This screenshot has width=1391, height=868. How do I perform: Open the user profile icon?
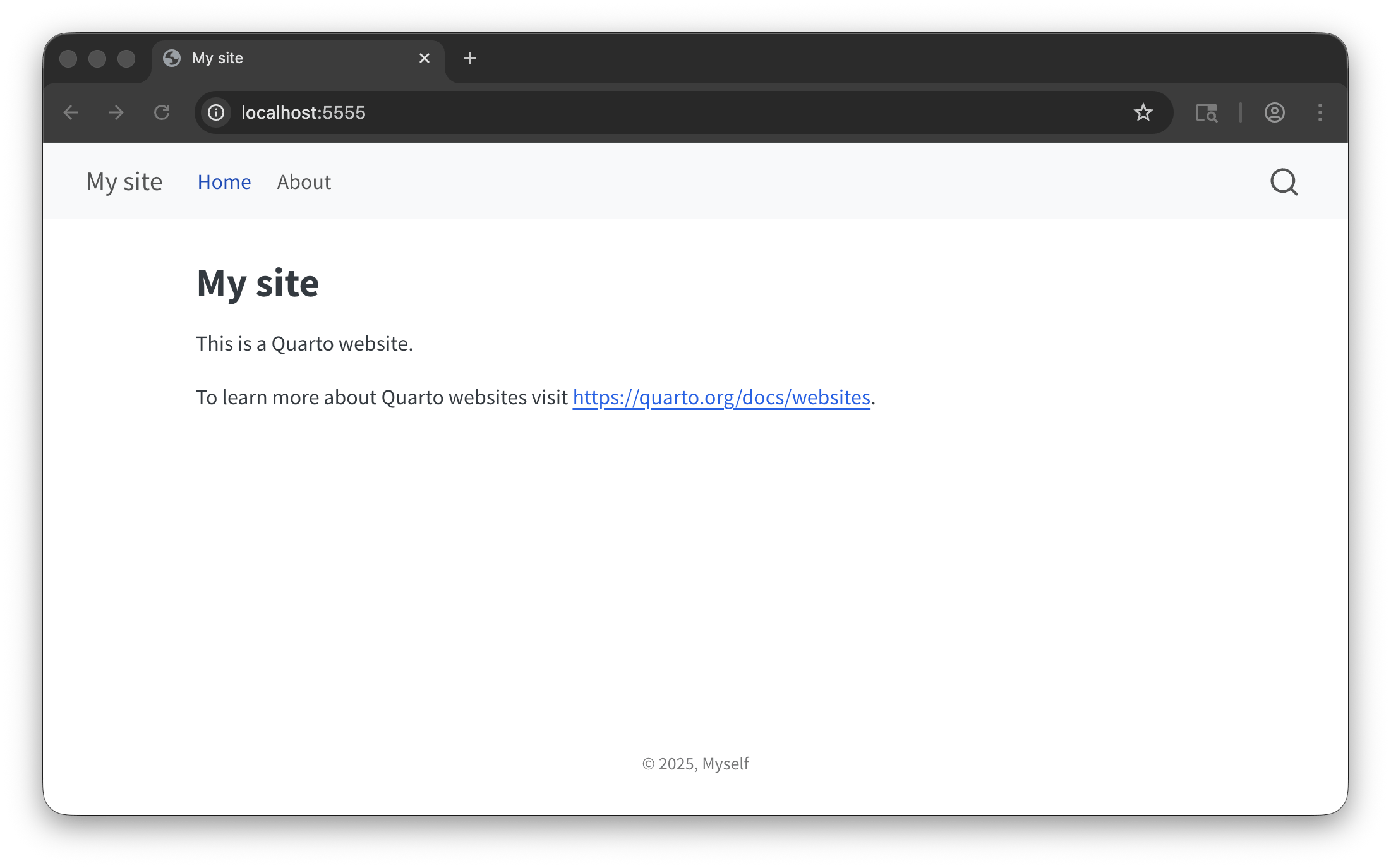[1274, 112]
